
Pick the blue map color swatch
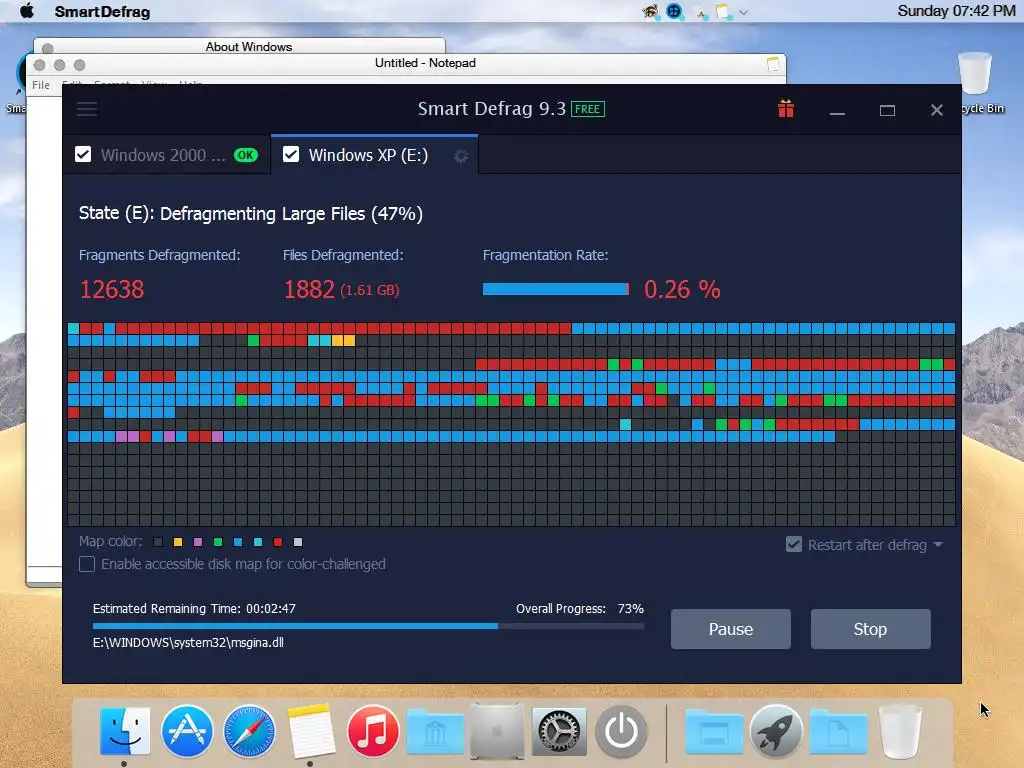click(x=238, y=542)
